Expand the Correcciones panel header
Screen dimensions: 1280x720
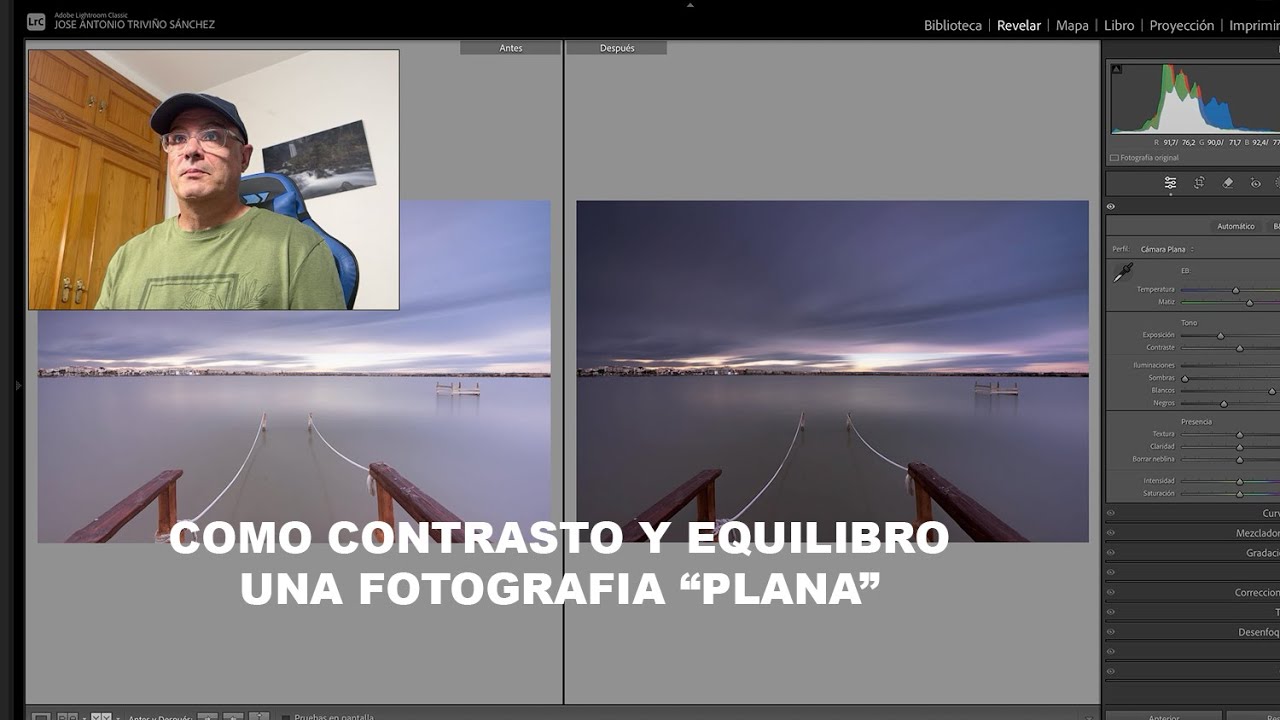point(1192,592)
